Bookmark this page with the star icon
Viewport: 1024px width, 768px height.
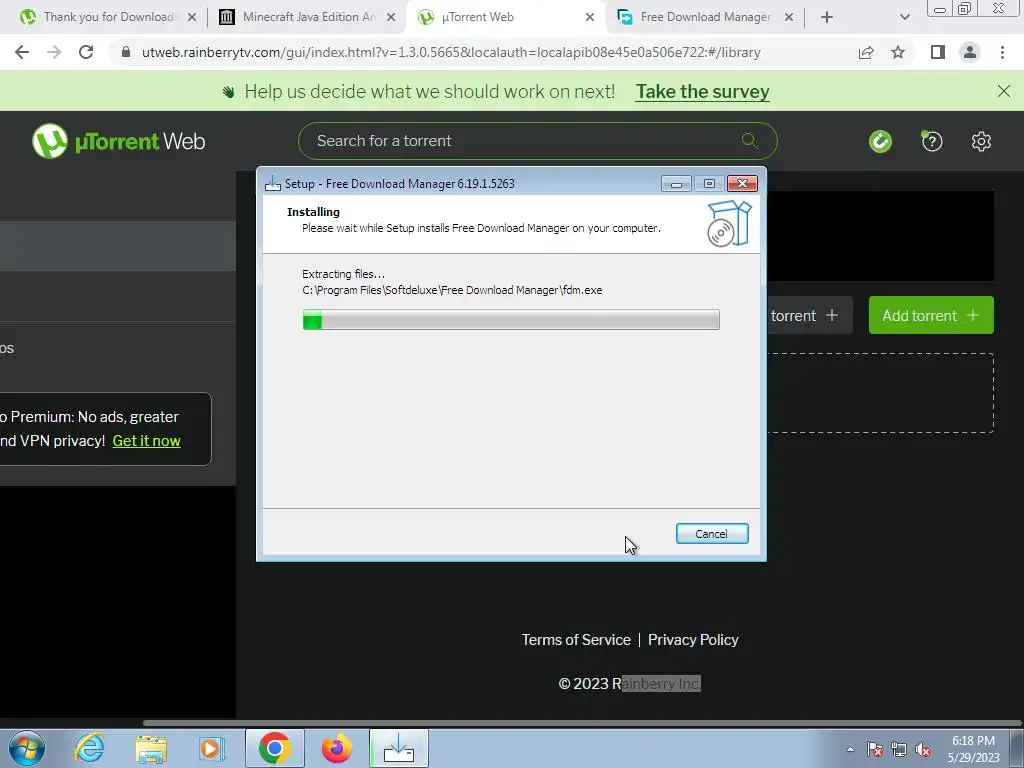tap(898, 52)
